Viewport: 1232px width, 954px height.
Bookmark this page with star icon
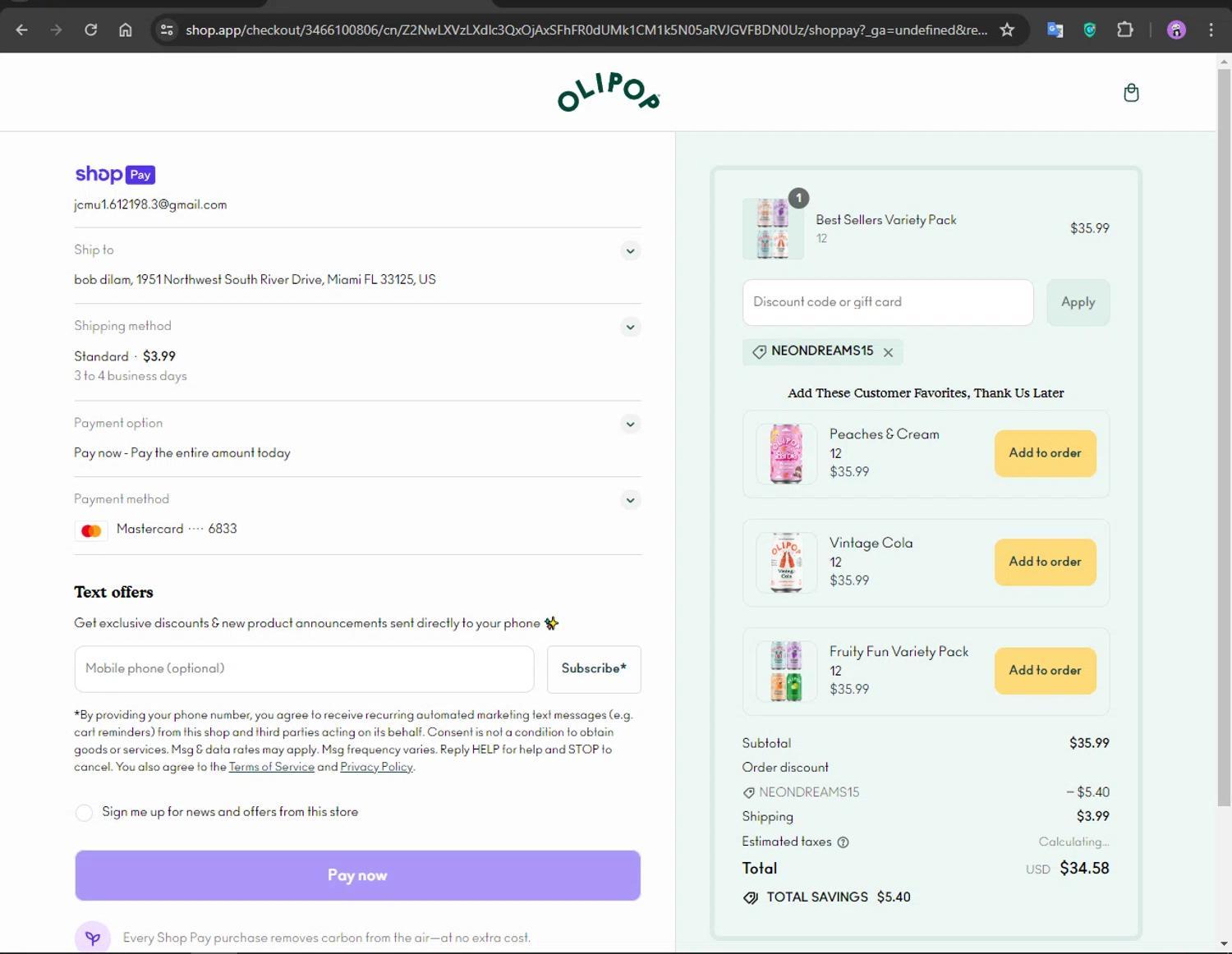point(1007,30)
